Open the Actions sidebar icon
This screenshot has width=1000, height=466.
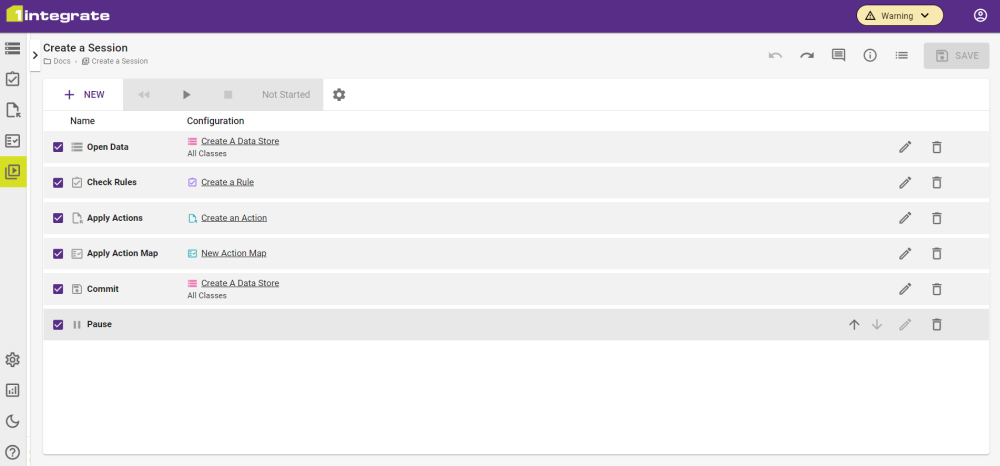(13, 110)
